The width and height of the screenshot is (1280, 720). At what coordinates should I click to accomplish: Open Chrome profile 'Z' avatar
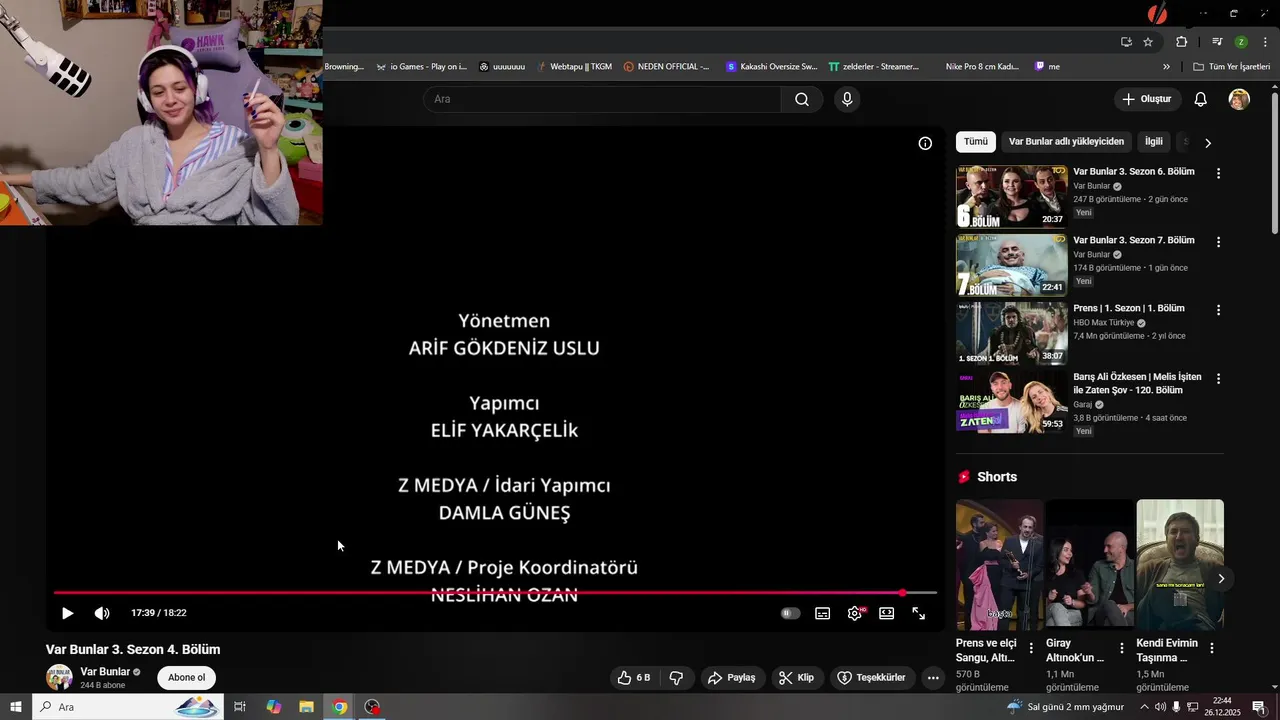coord(1241,42)
